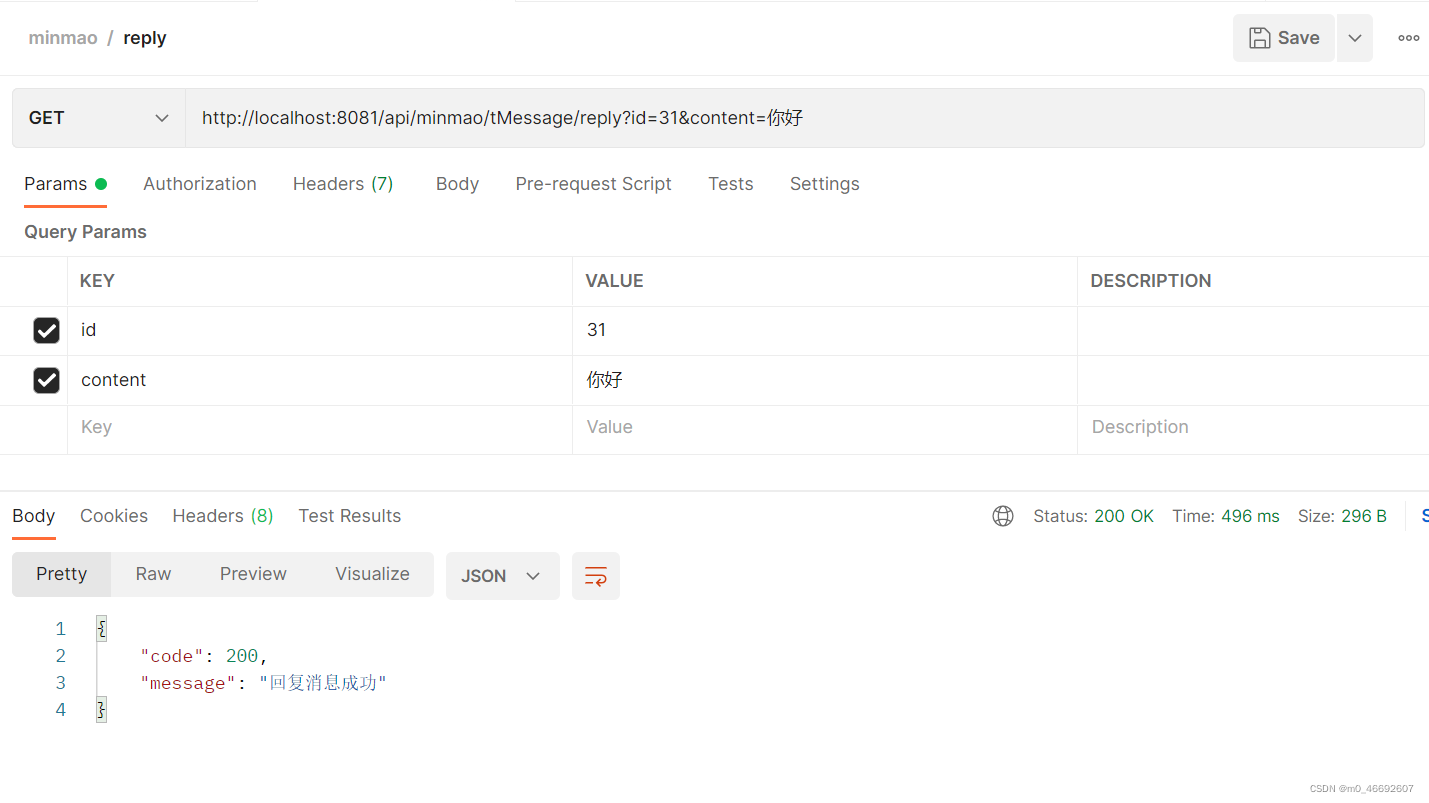Select the Raw view button
1429x803 pixels.
click(x=153, y=574)
